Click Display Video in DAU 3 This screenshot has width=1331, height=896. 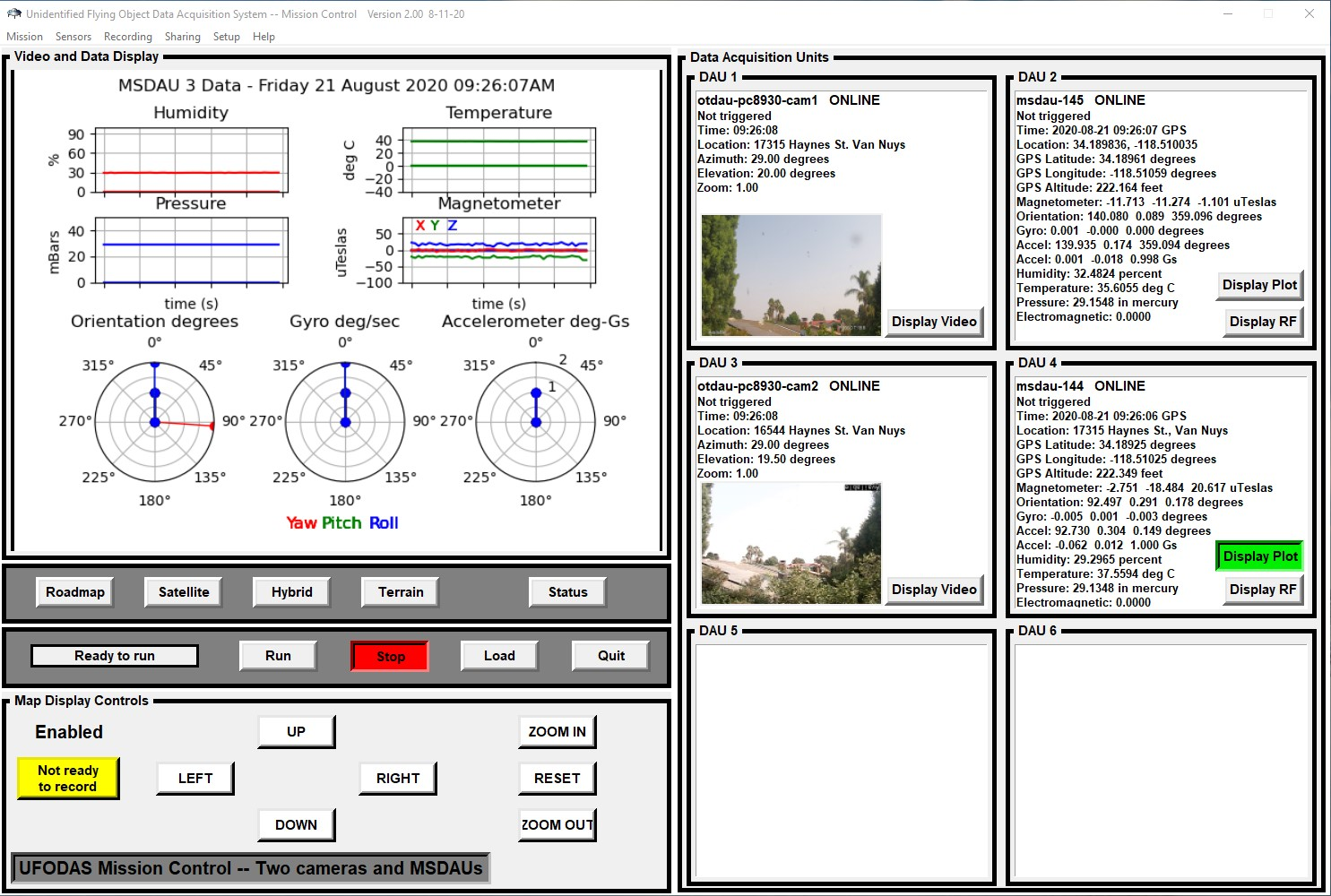pyautogui.click(x=934, y=590)
